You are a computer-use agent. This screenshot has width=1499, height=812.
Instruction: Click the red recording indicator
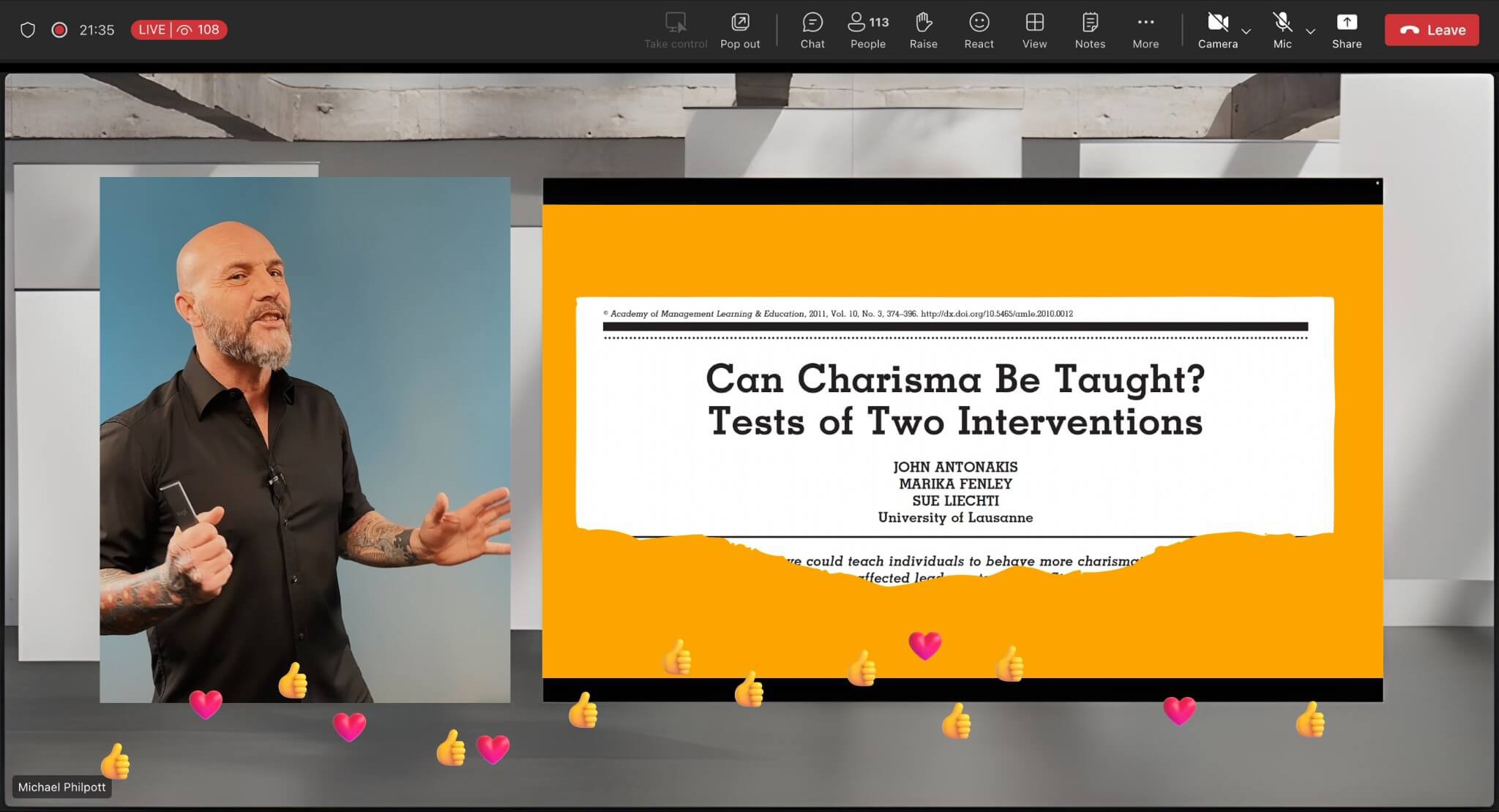coord(59,30)
